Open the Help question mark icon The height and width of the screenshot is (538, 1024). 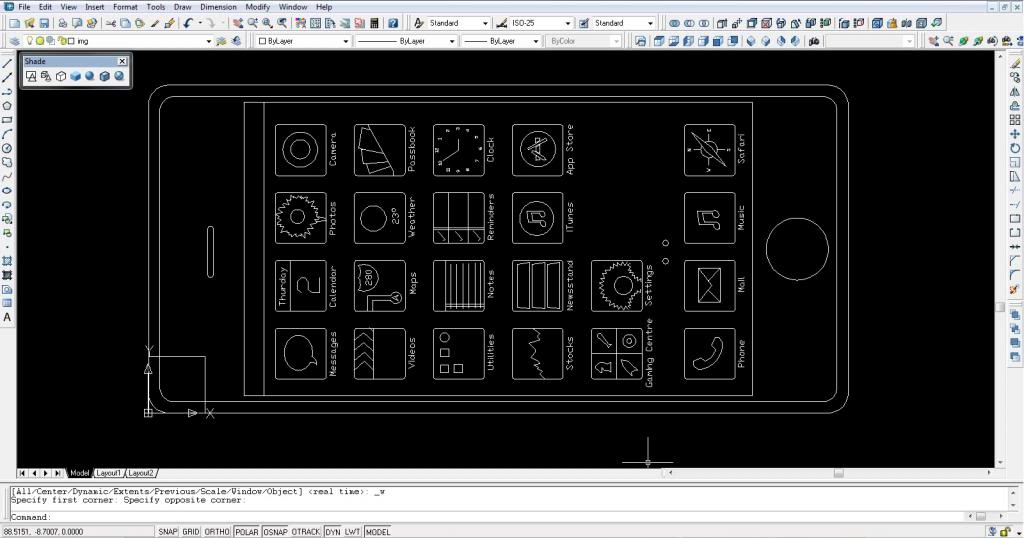[393, 23]
